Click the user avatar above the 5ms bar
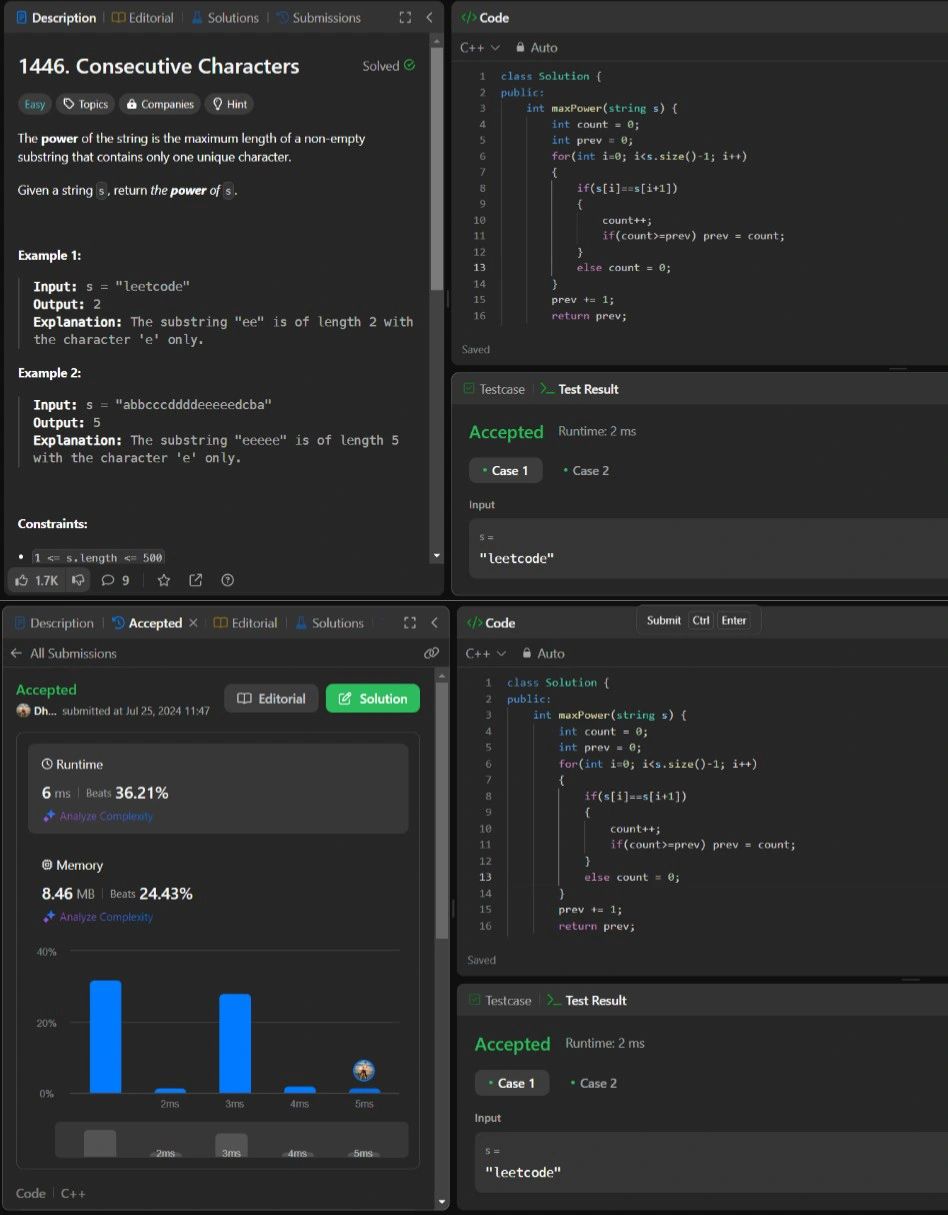The width and height of the screenshot is (948, 1215). pyautogui.click(x=364, y=1070)
